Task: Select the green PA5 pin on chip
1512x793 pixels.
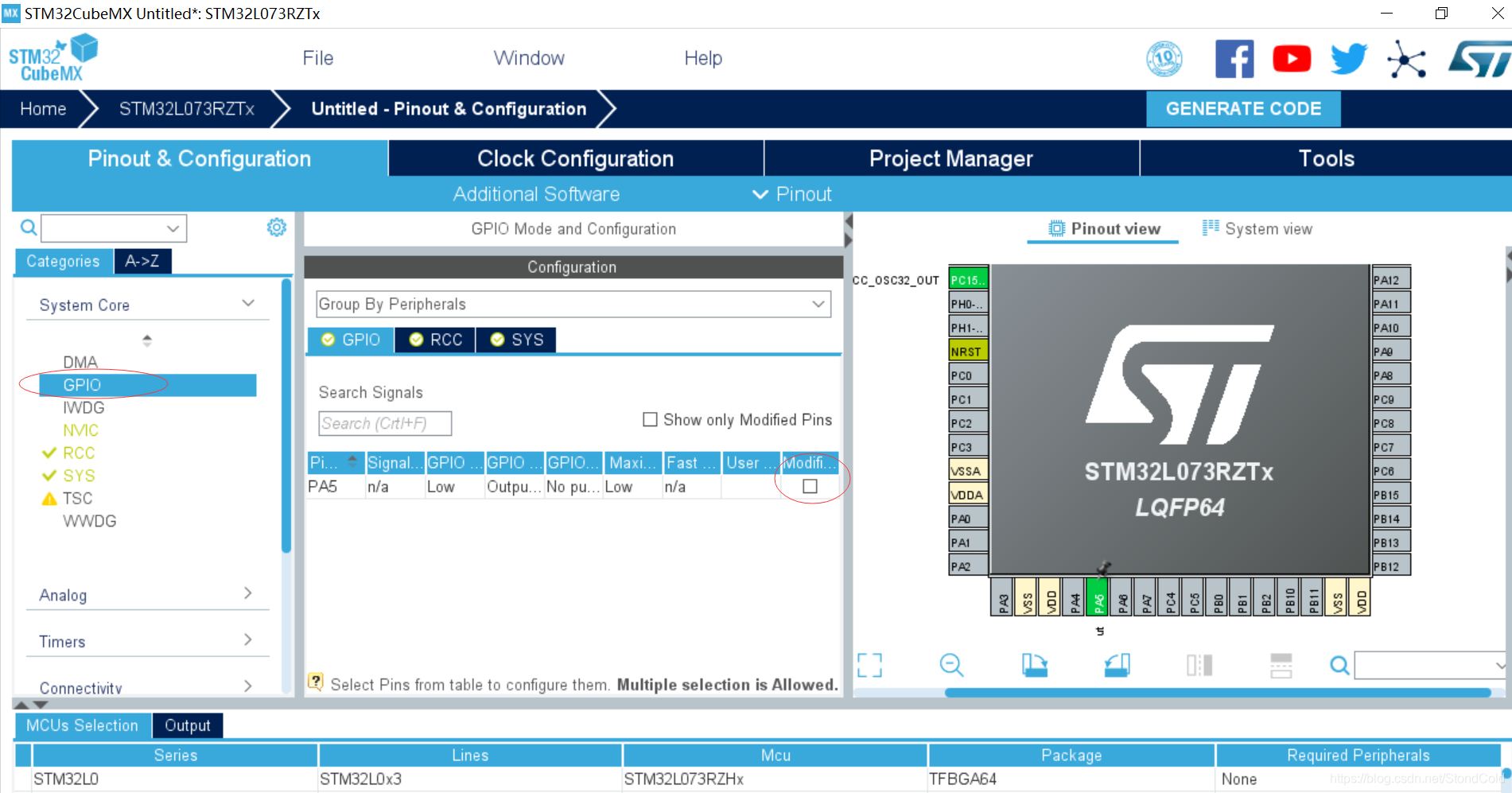Action: click(1098, 597)
